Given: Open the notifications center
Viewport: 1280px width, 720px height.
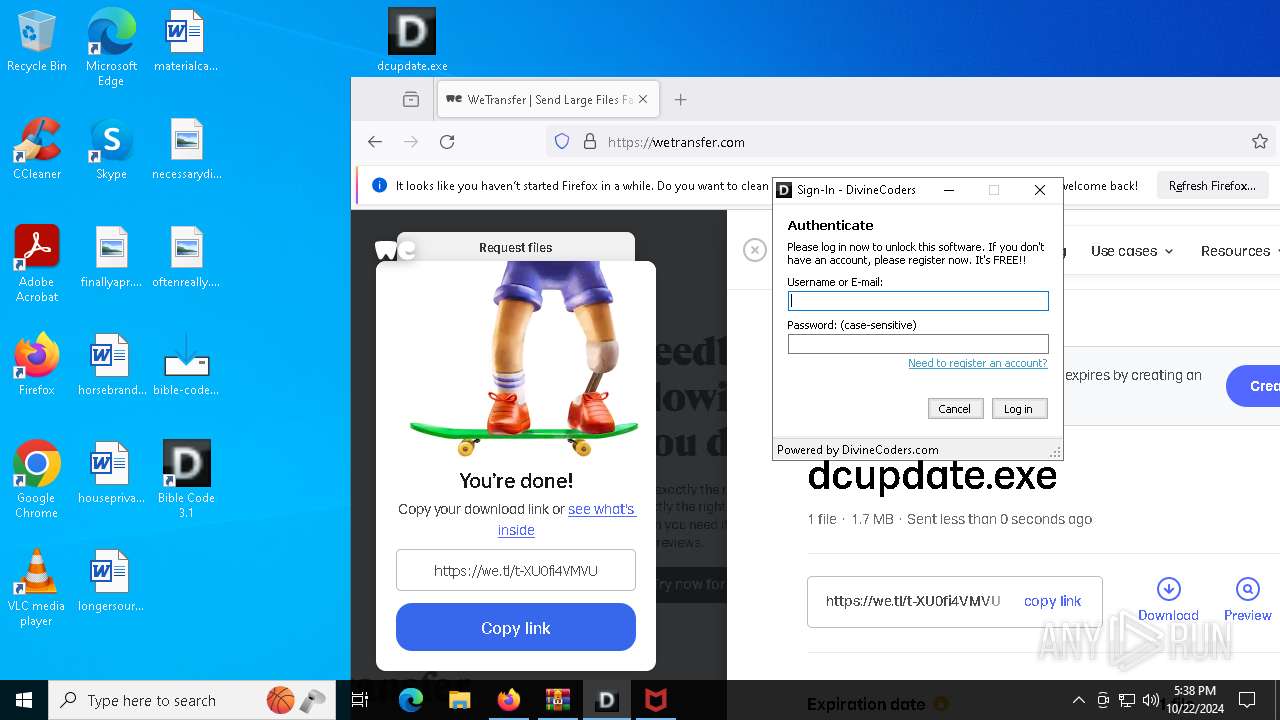Looking at the screenshot, I should [x=1247, y=700].
